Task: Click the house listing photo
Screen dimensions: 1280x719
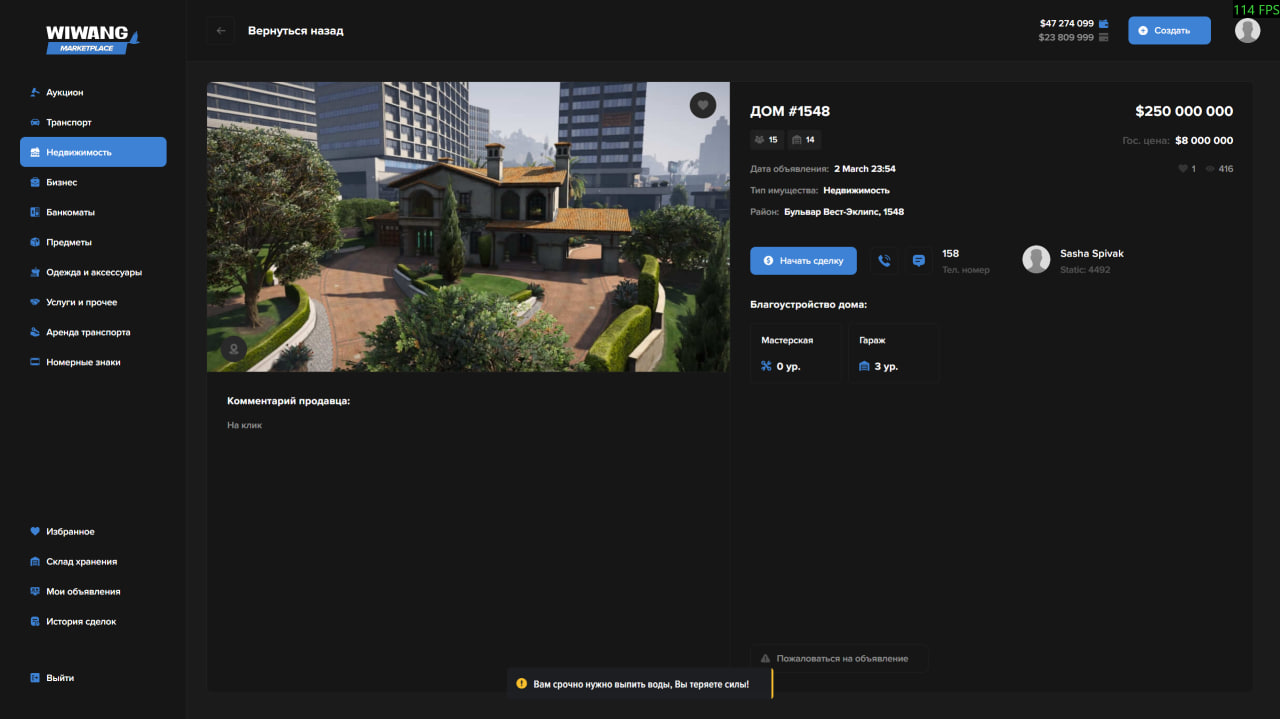Action: pyautogui.click(x=468, y=227)
